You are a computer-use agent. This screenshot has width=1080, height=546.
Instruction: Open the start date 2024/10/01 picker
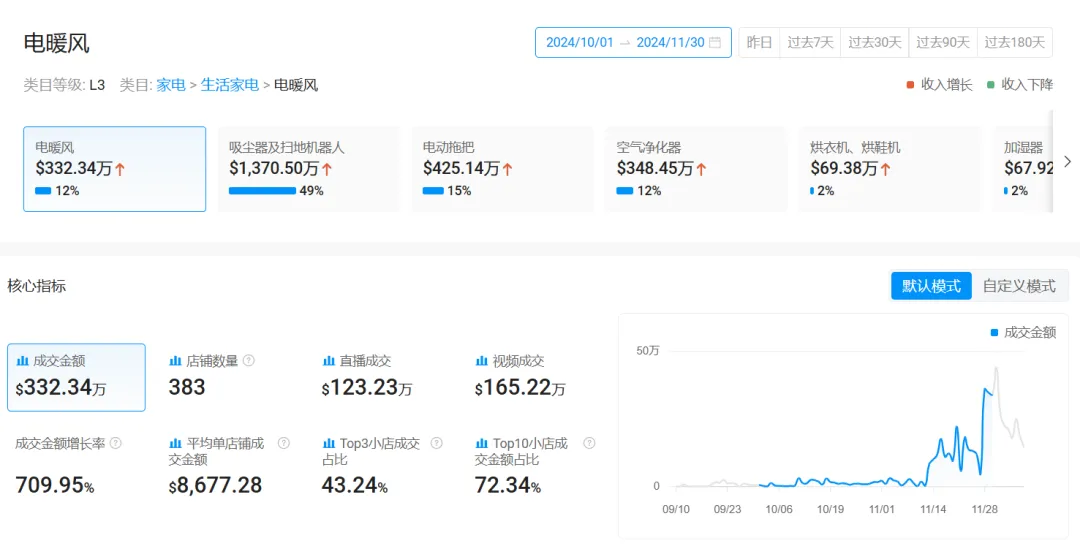coord(579,43)
